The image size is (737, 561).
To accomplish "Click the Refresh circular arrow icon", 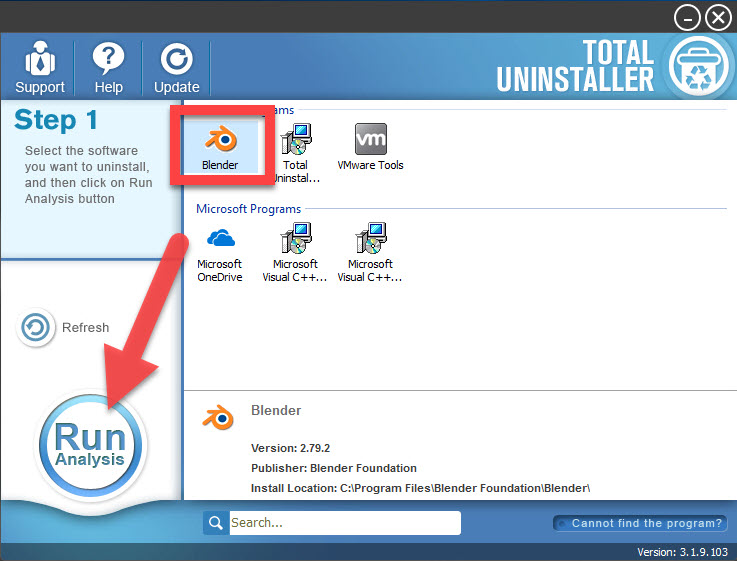I will pos(35,327).
